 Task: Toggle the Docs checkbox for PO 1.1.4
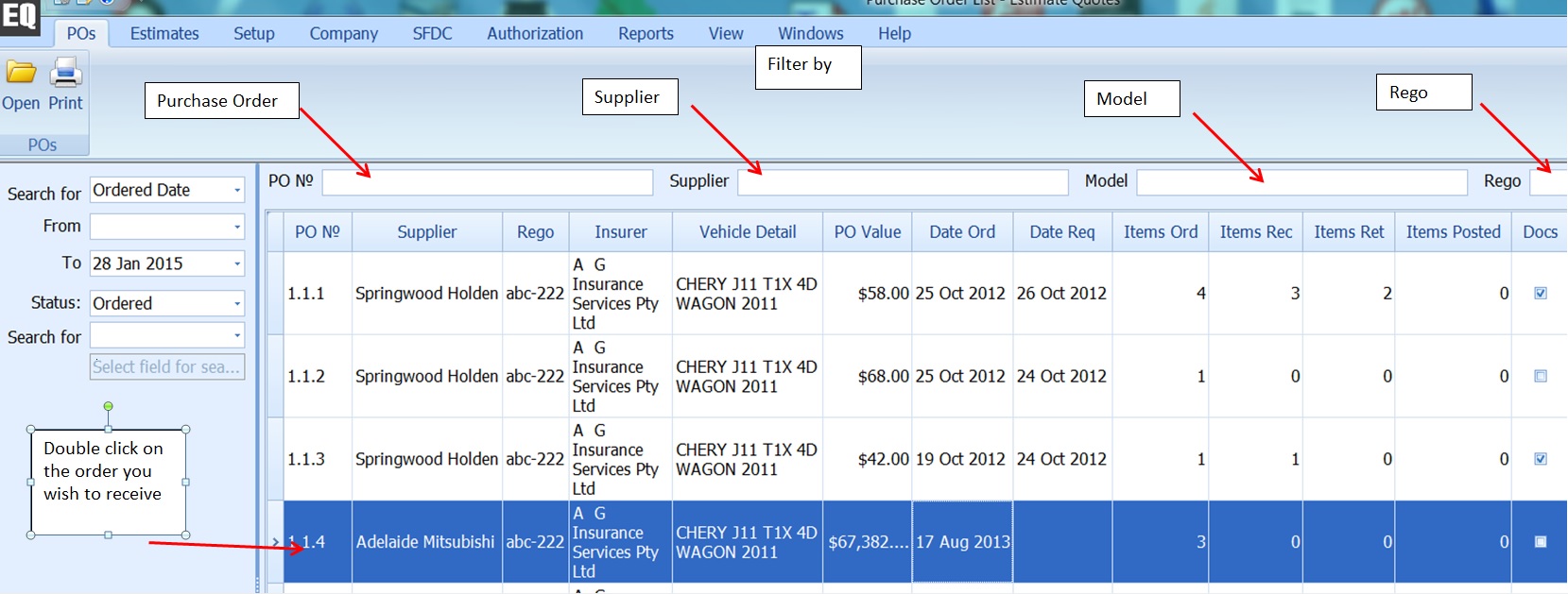click(1541, 542)
